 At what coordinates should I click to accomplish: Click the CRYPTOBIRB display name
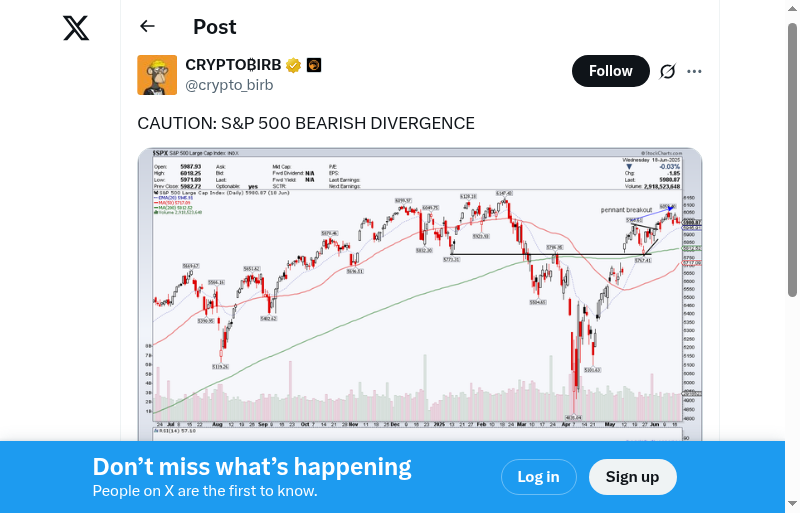233,65
